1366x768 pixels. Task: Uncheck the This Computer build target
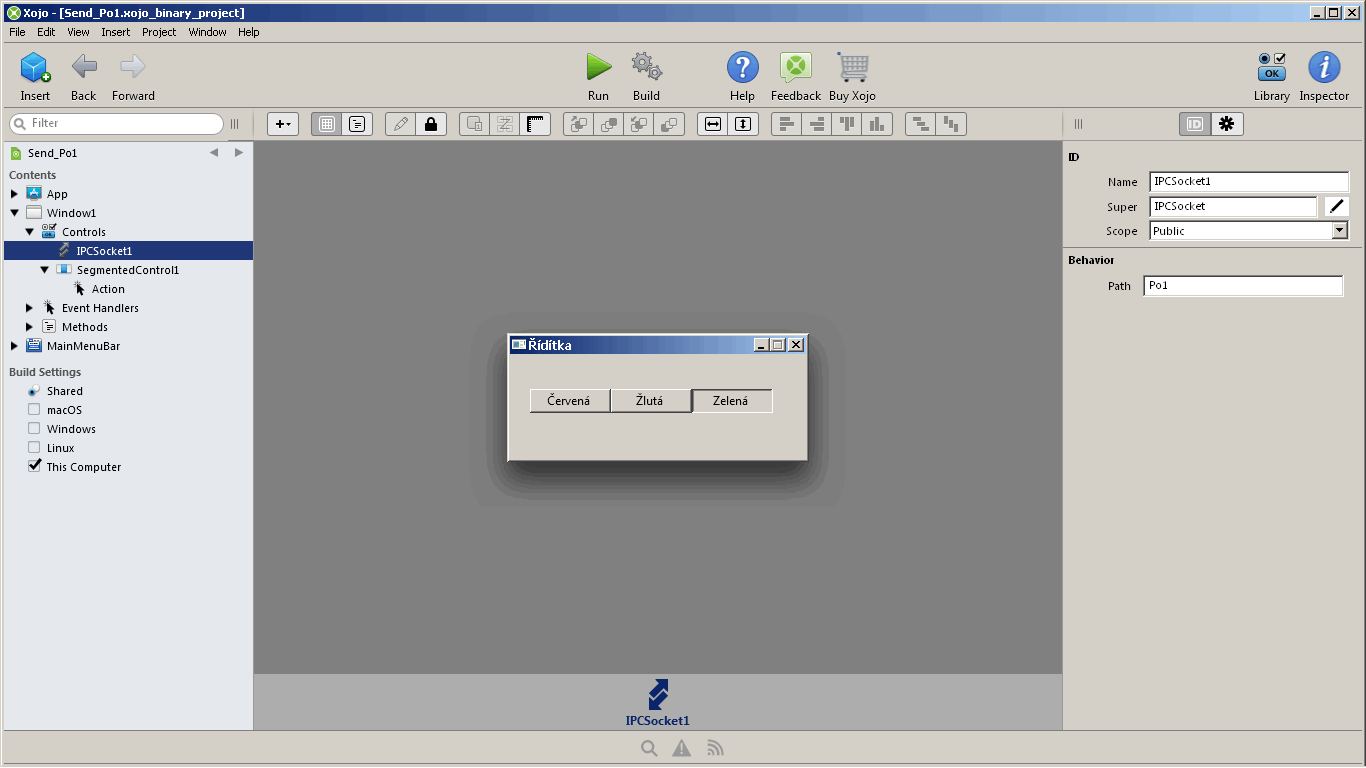pos(34,467)
